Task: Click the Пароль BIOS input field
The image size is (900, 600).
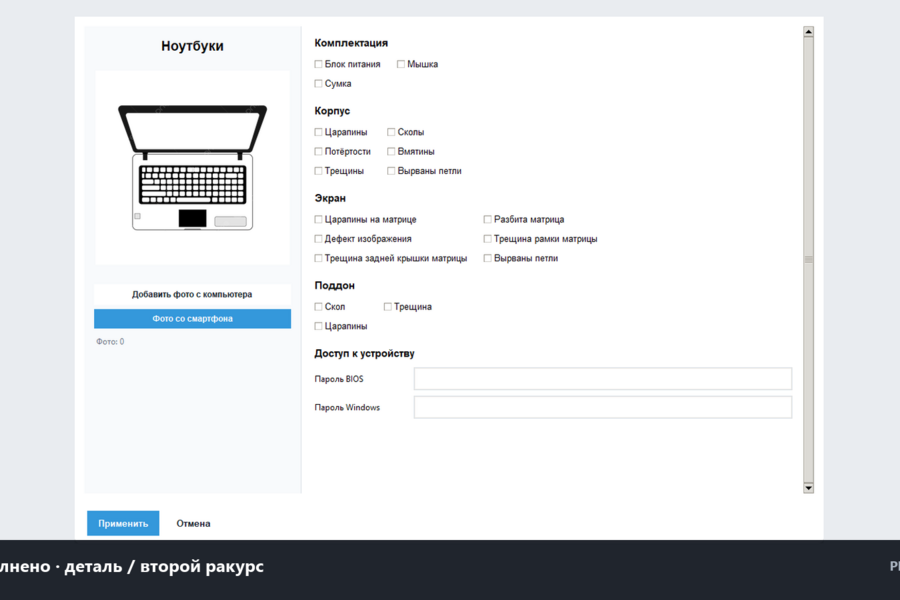Action: pyautogui.click(x=603, y=379)
